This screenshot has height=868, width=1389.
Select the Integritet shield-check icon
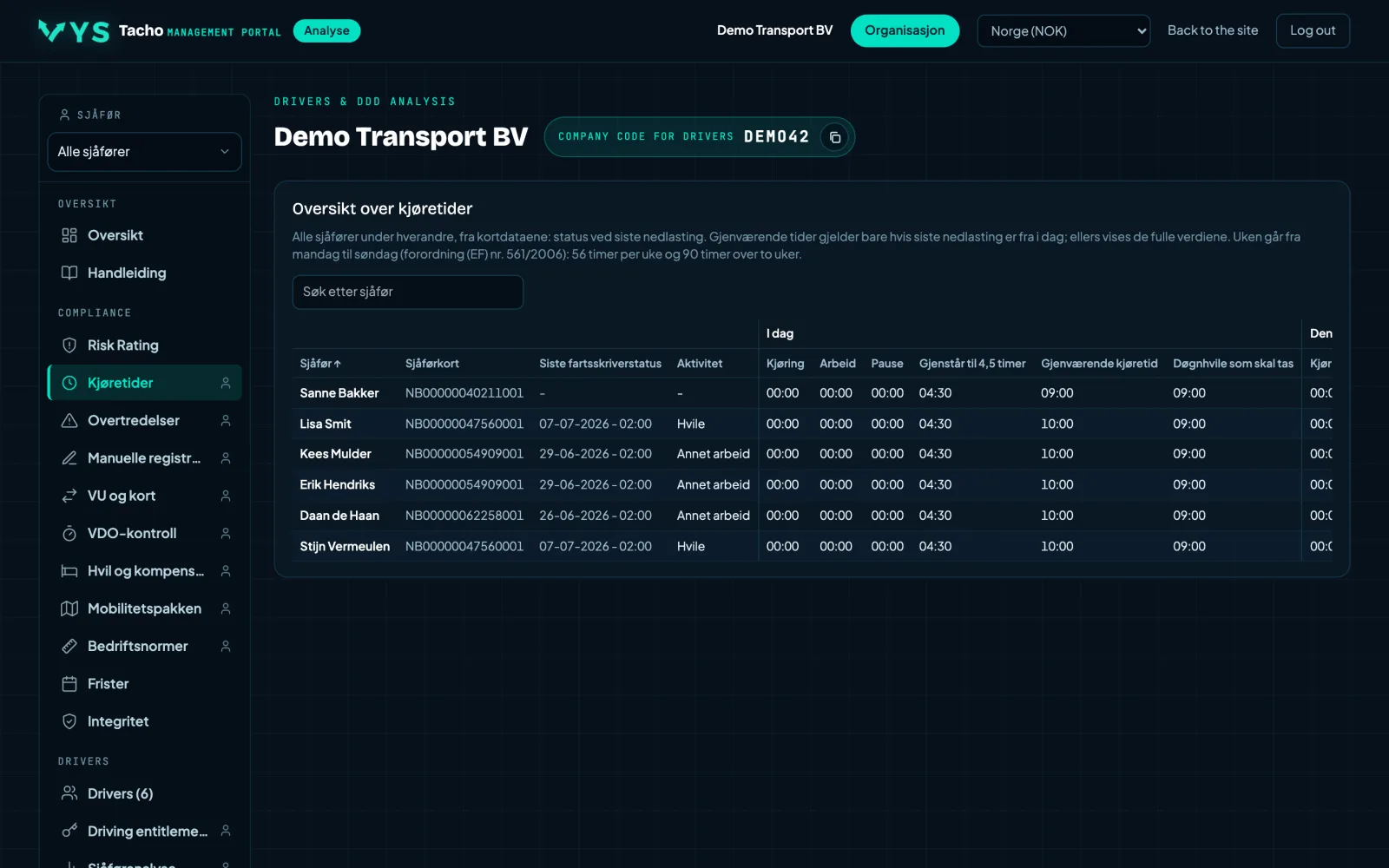(69, 721)
